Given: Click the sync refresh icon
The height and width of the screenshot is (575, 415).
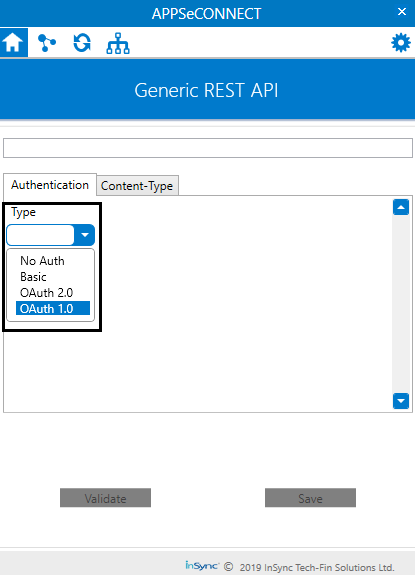Looking at the screenshot, I should [x=82, y=43].
